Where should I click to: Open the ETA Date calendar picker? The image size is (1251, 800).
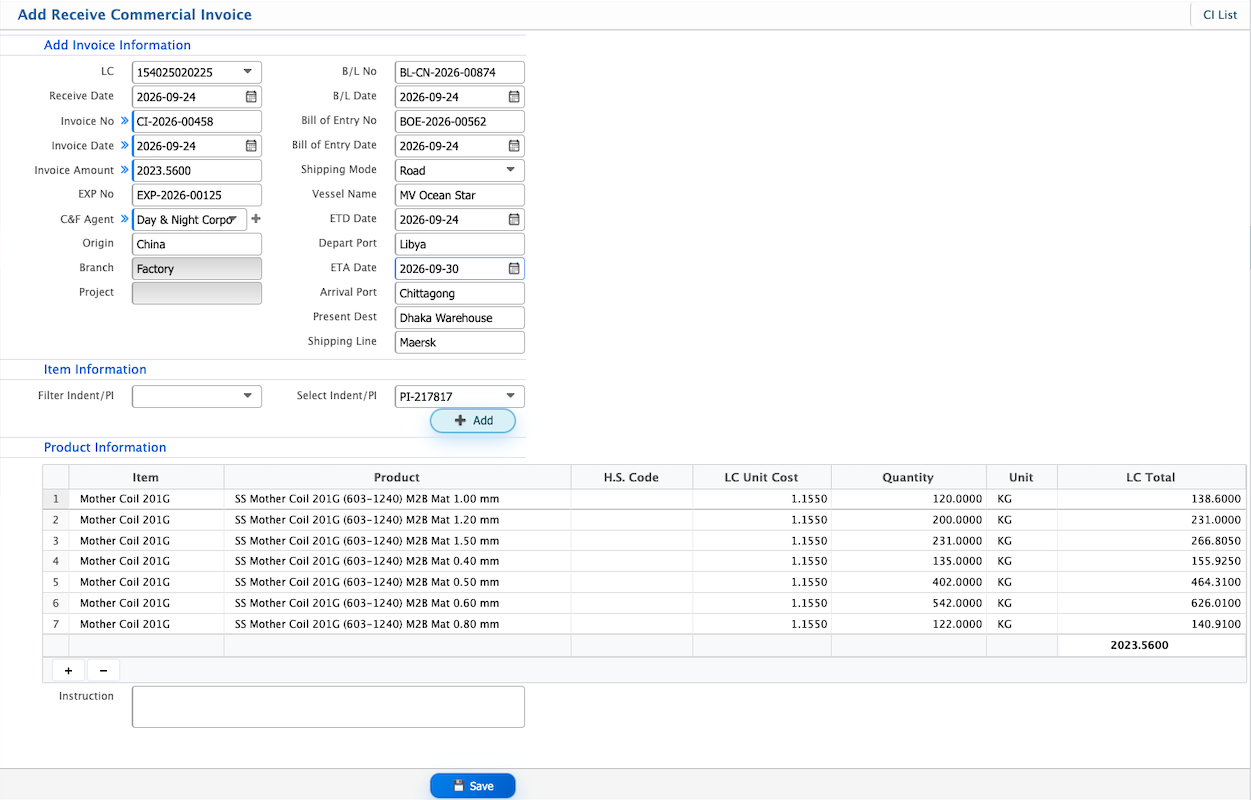click(x=514, y=268)
